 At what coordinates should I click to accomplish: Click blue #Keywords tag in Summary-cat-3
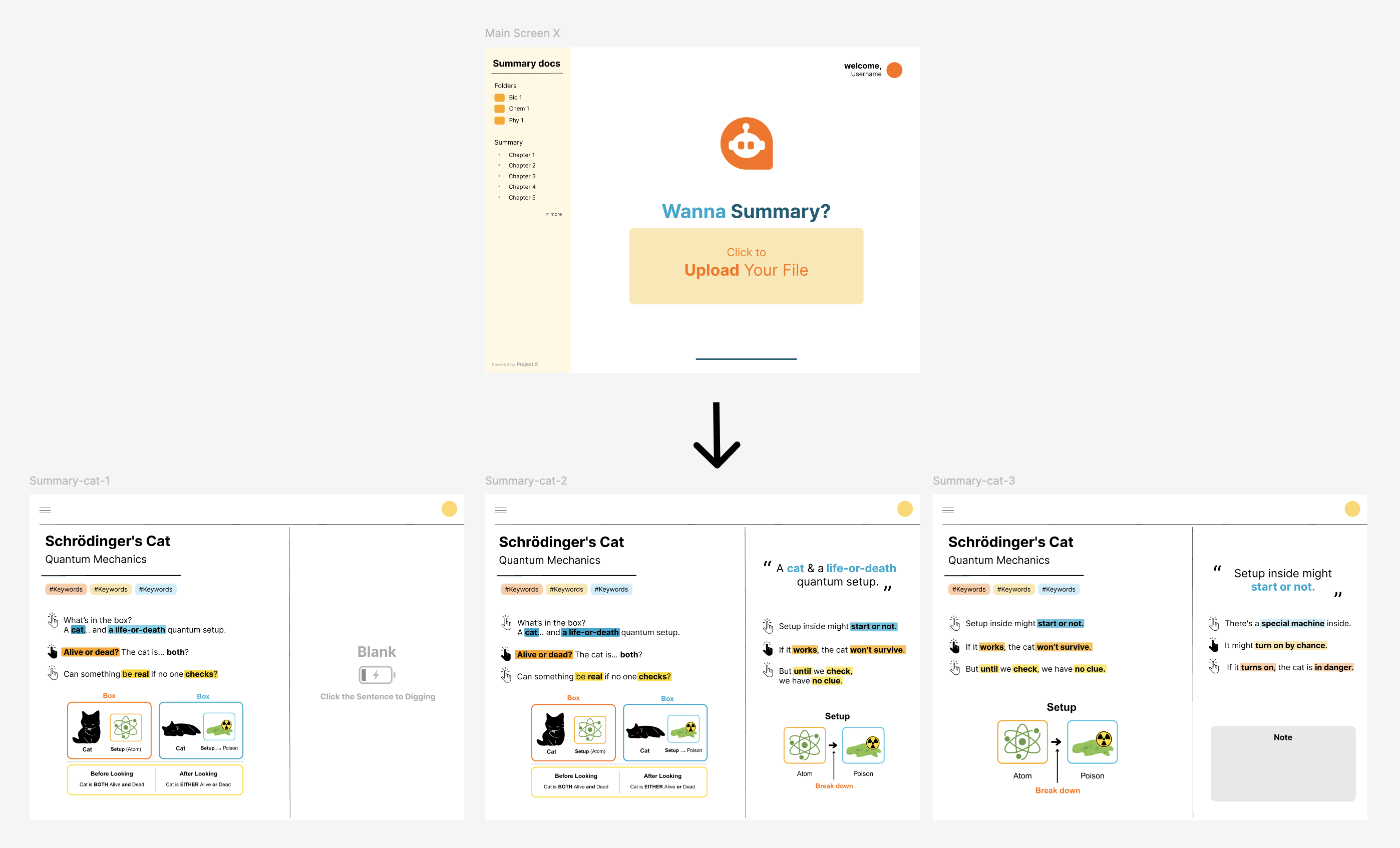click(1058, 589)
